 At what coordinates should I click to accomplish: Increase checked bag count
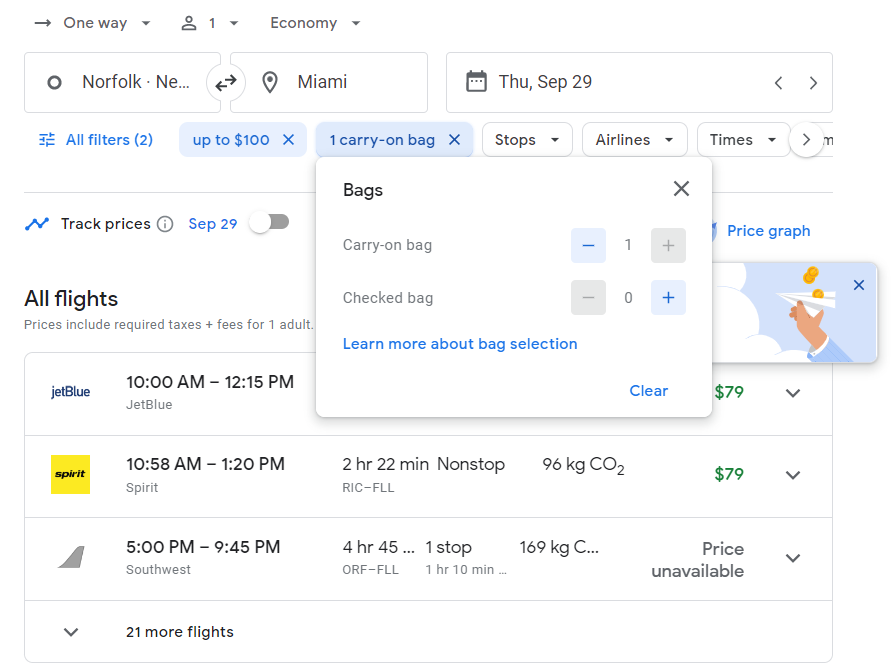pos(668,298)
